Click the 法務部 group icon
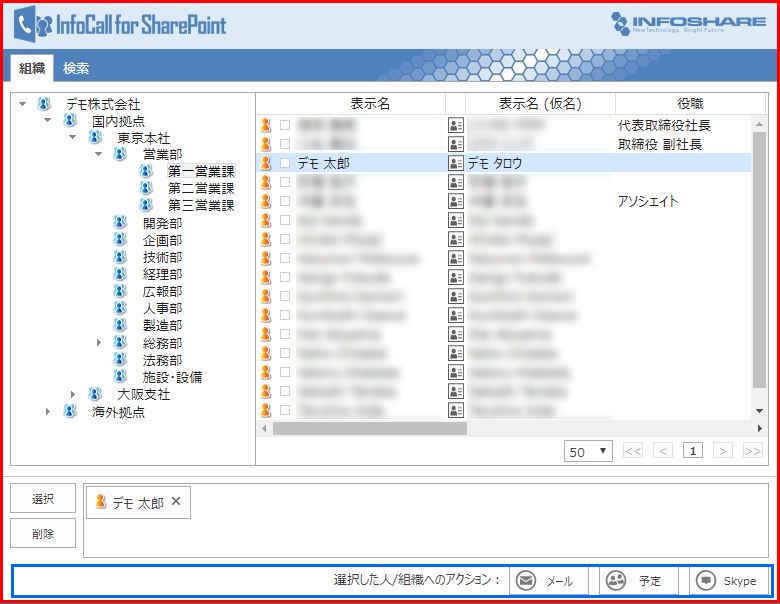The width and height of the screenshot is (780, 604). [120, 359]
